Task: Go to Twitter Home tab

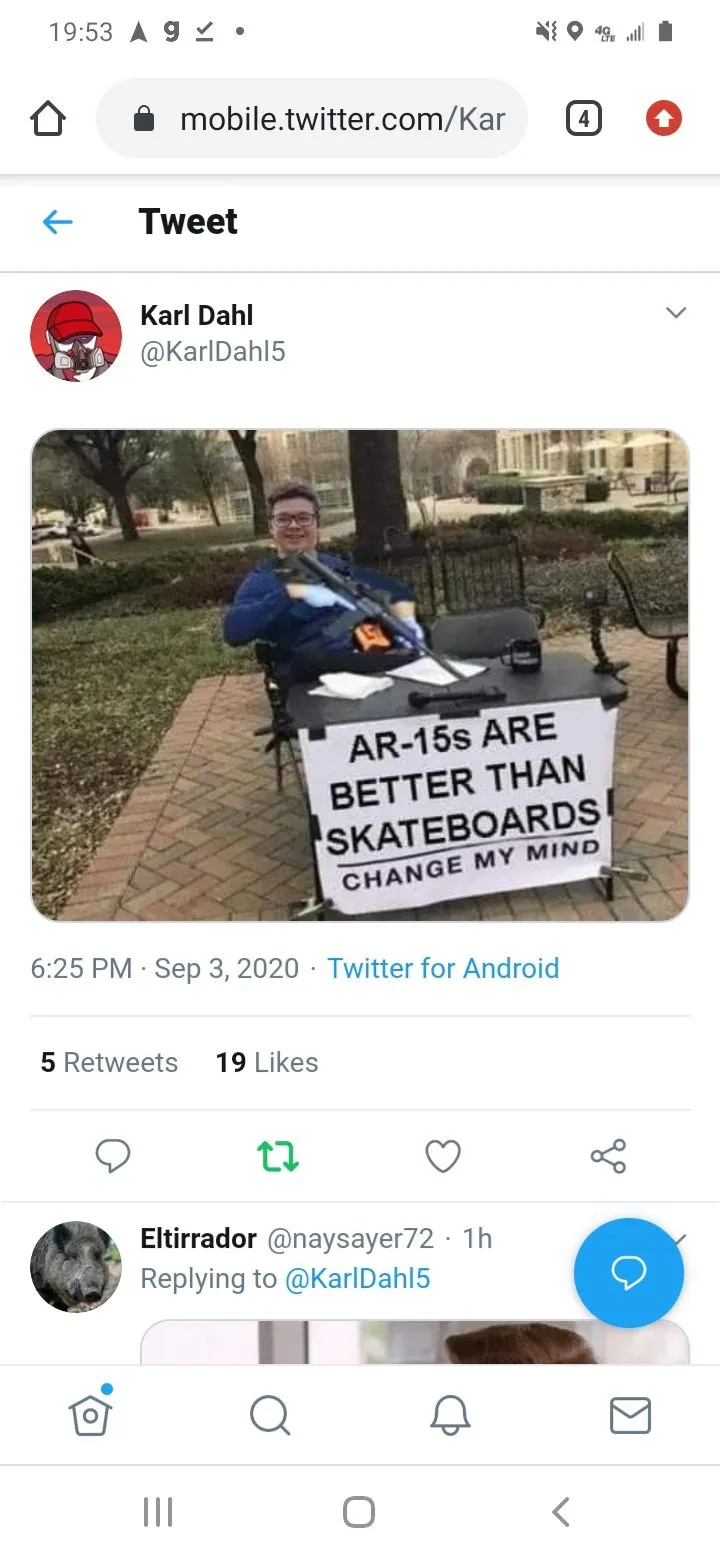Action: [90, 1415]
